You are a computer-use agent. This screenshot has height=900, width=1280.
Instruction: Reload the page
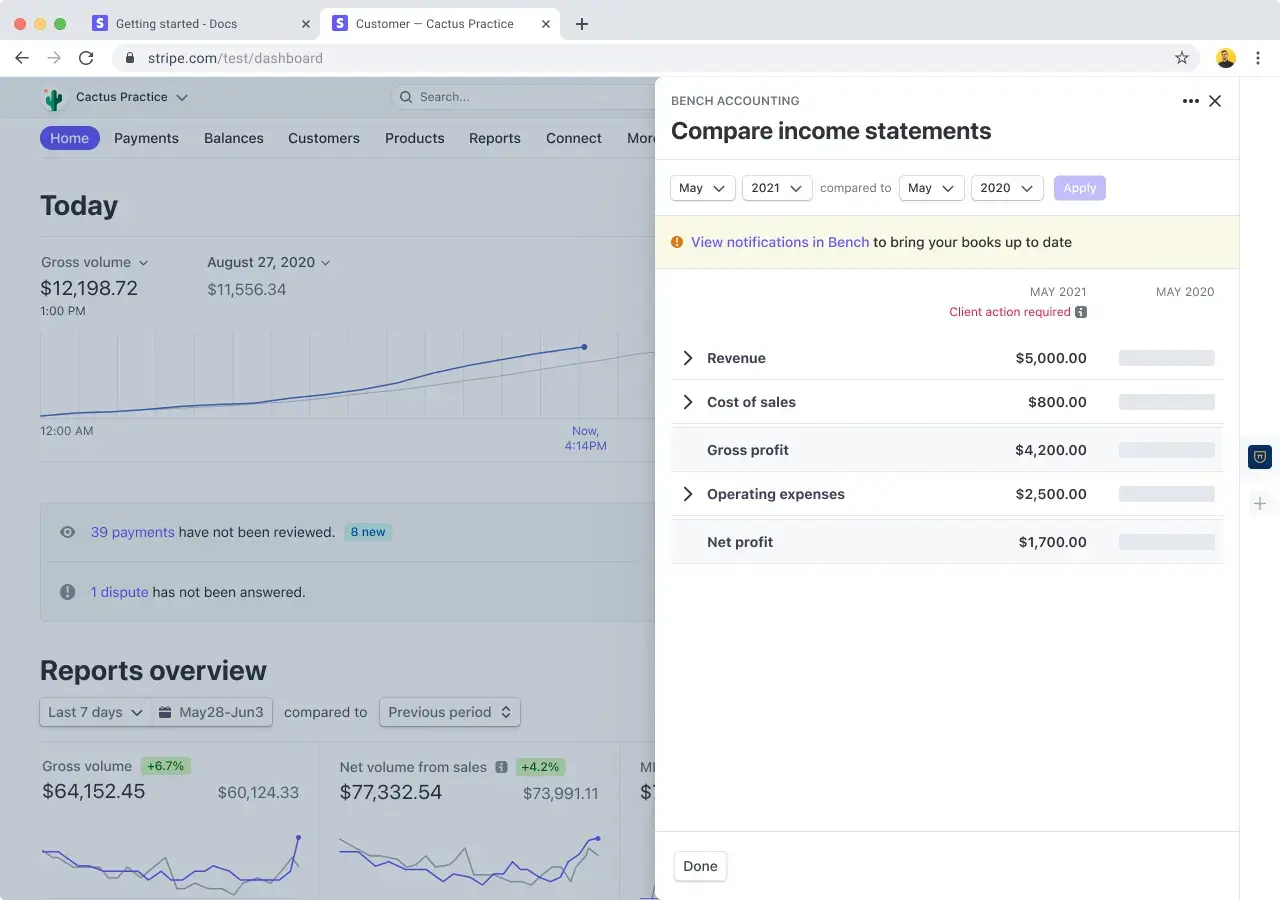[86, 58]
